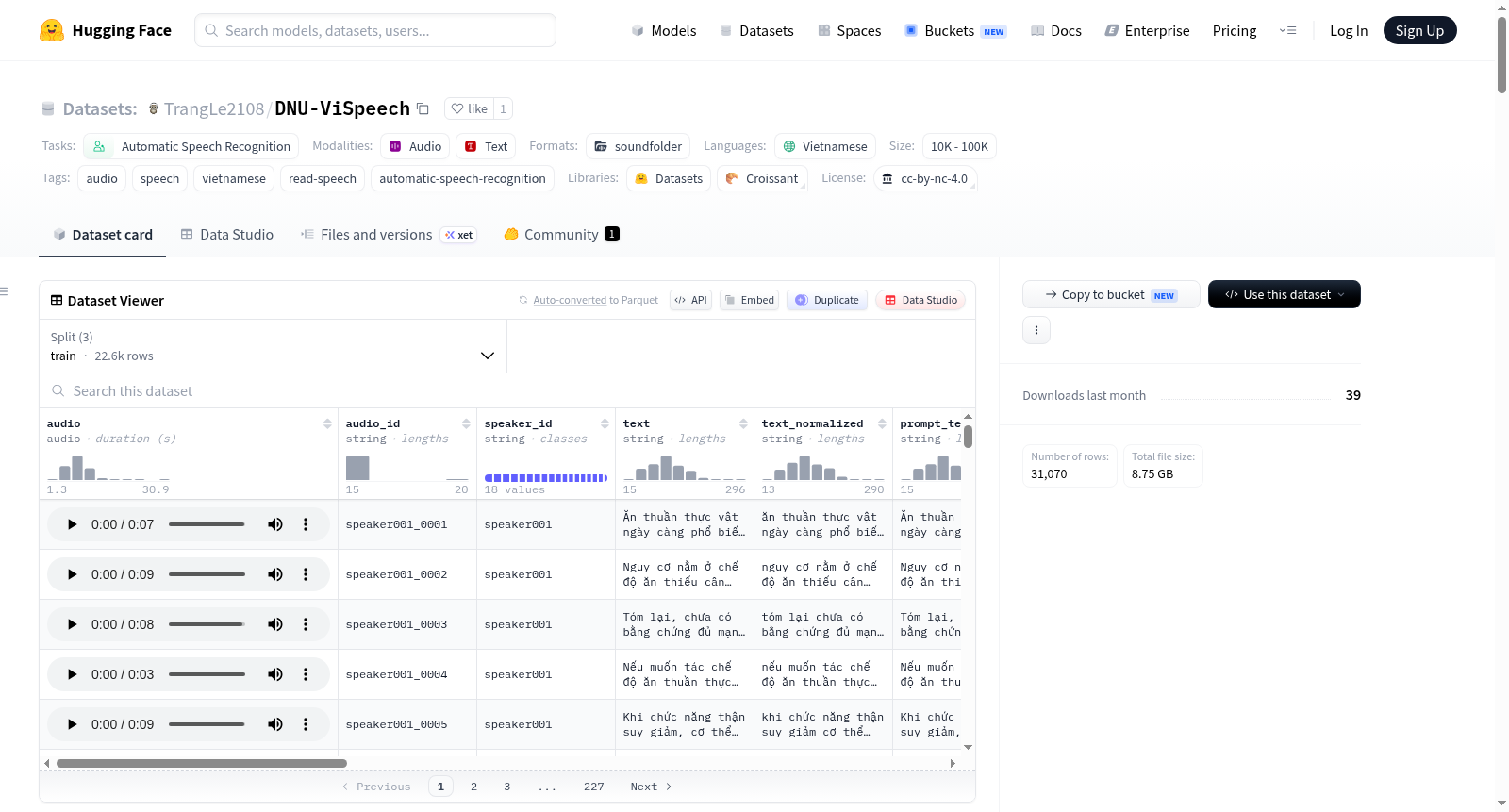
Task: Go to page 2 of the dataset
Action: 473,787
